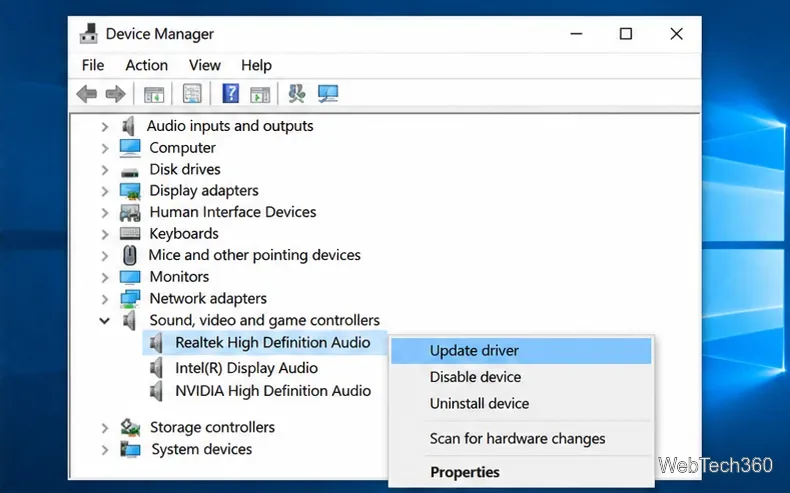The image size is (790, 493).
Task: Click Scan for hardware changes monitor icon
Action: point(328,94)
